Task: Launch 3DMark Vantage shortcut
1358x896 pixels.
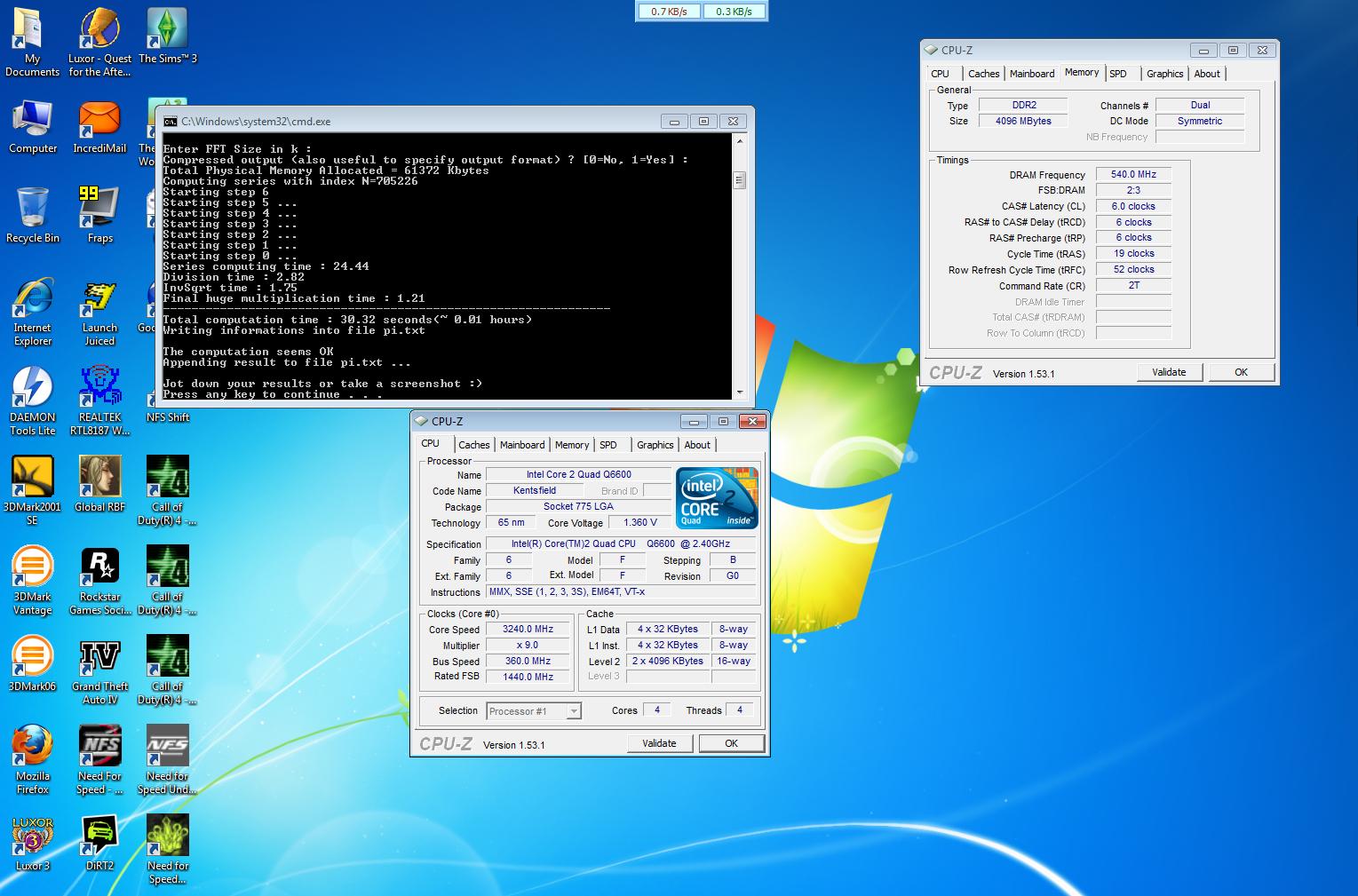Action: [x=32, y=580]
